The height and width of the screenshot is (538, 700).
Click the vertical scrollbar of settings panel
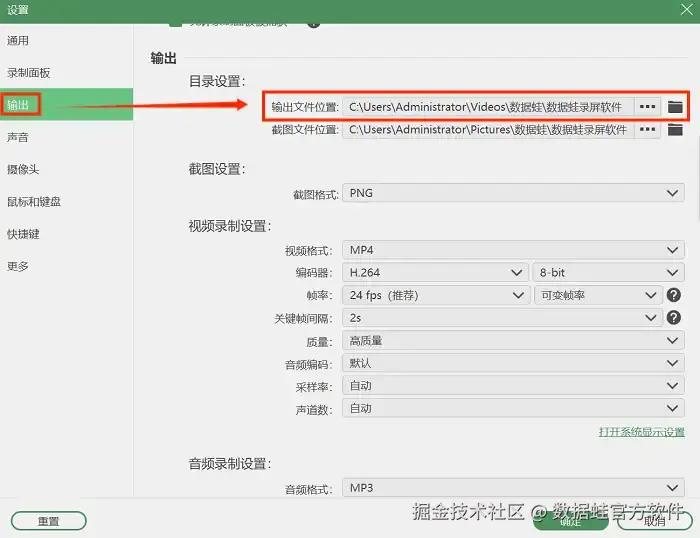coord(698,179)
